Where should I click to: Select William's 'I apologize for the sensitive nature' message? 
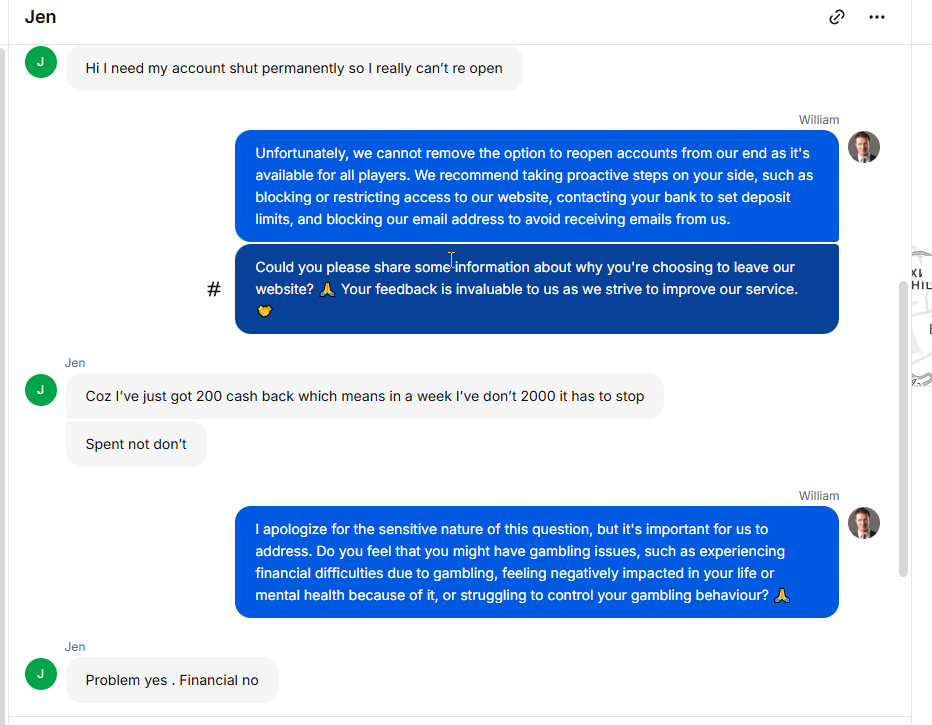[537, 562]
